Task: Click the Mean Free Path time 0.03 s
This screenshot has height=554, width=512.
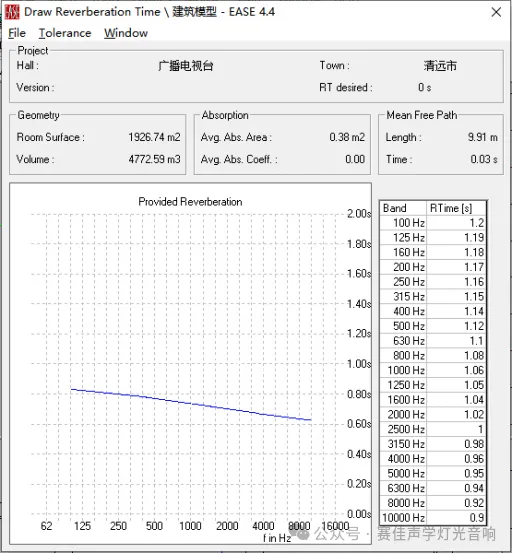Action: tap(484, 159)
